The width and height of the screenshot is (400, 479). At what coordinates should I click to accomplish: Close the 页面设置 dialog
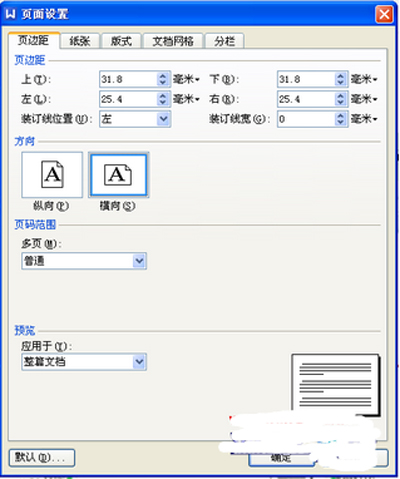coord(384,14)
